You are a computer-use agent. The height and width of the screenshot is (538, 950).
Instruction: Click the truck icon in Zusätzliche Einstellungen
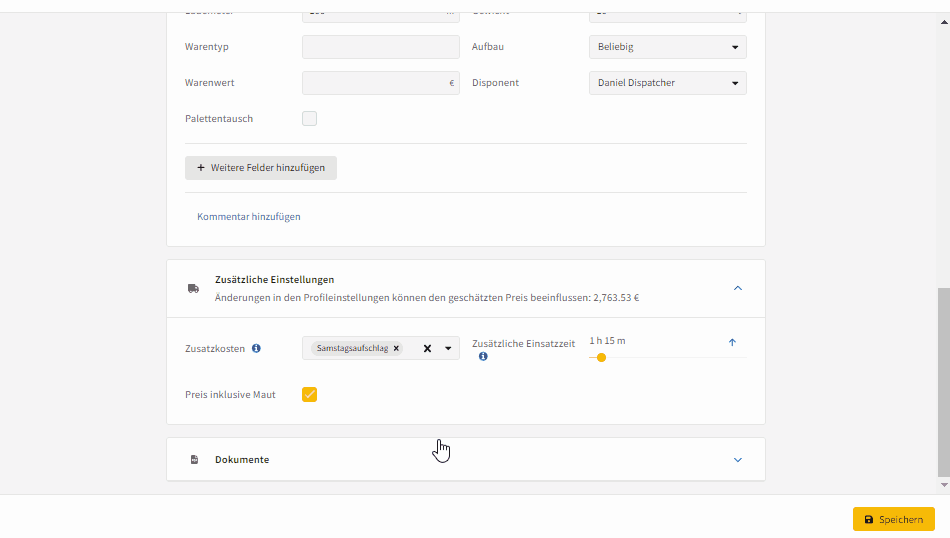pyautogui.click(x=193, y=288)
